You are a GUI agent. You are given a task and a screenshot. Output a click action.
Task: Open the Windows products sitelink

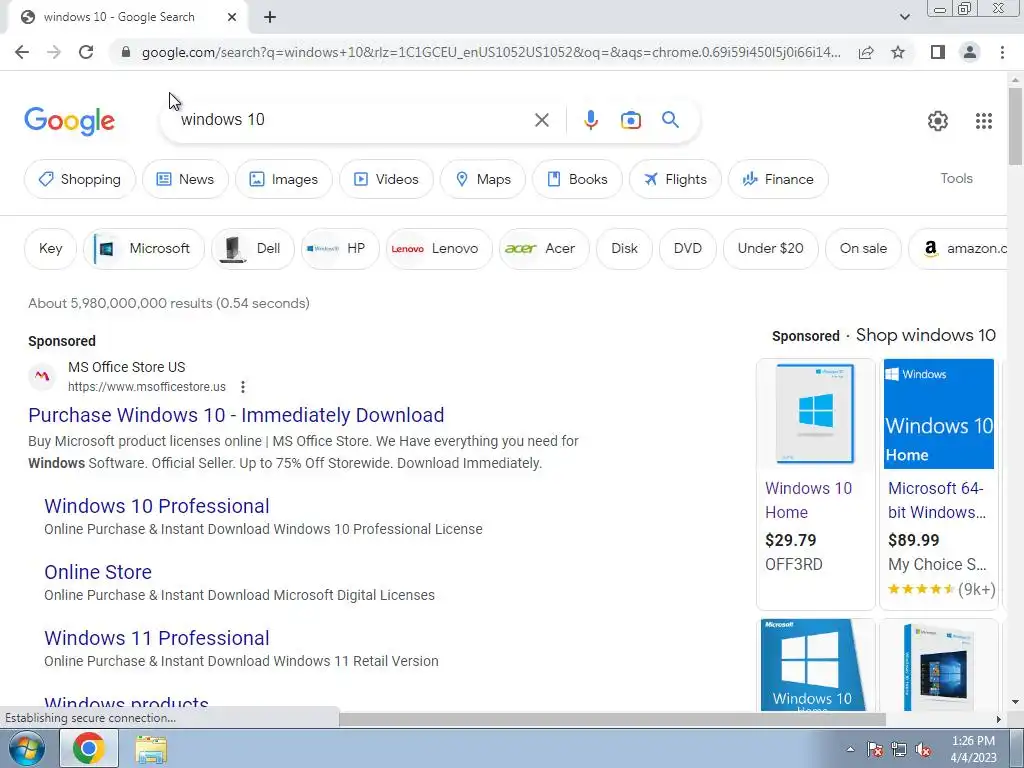(x=127, y=704)
